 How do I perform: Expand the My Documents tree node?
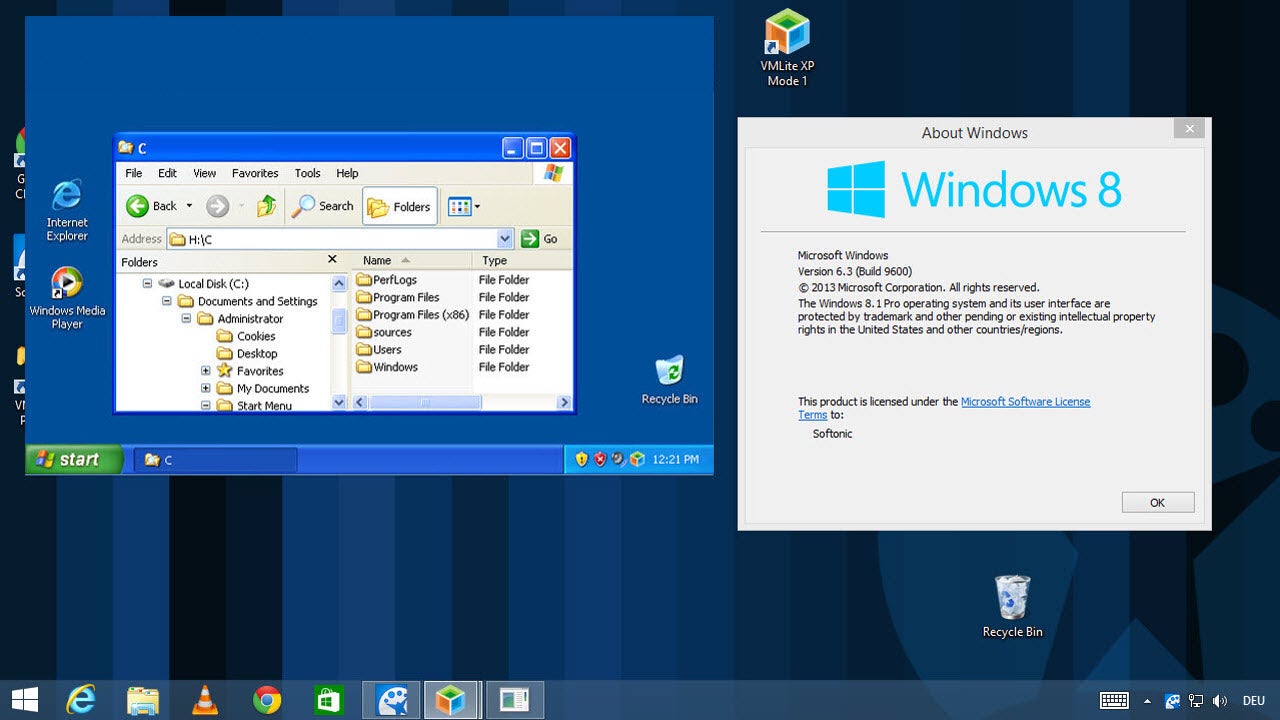[x=206, y=389]
